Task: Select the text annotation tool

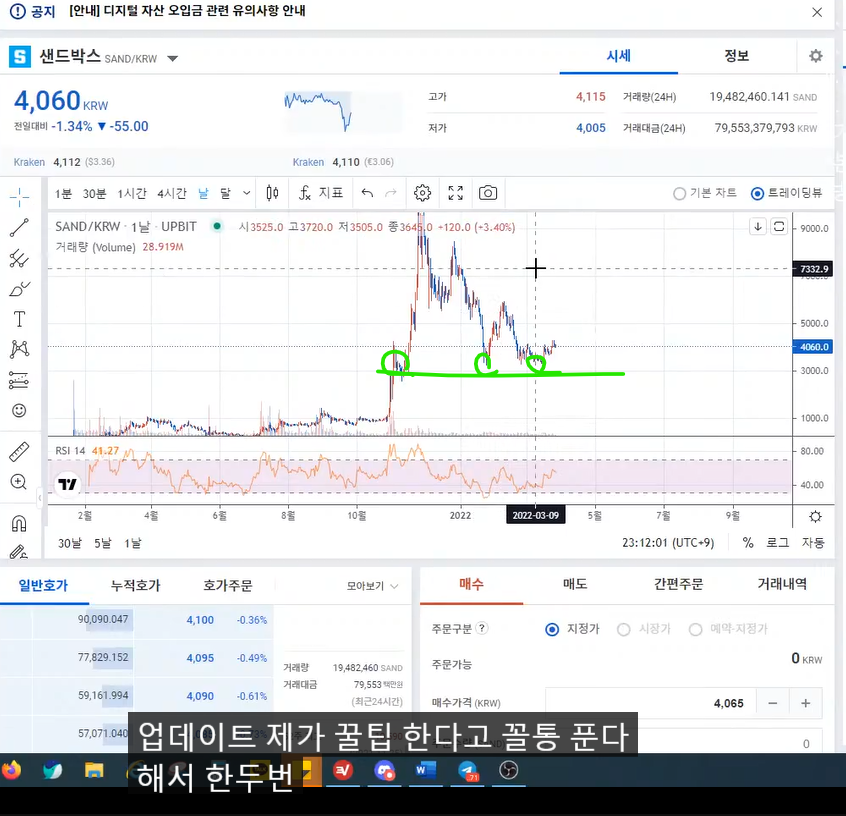Action: [19, 319]
